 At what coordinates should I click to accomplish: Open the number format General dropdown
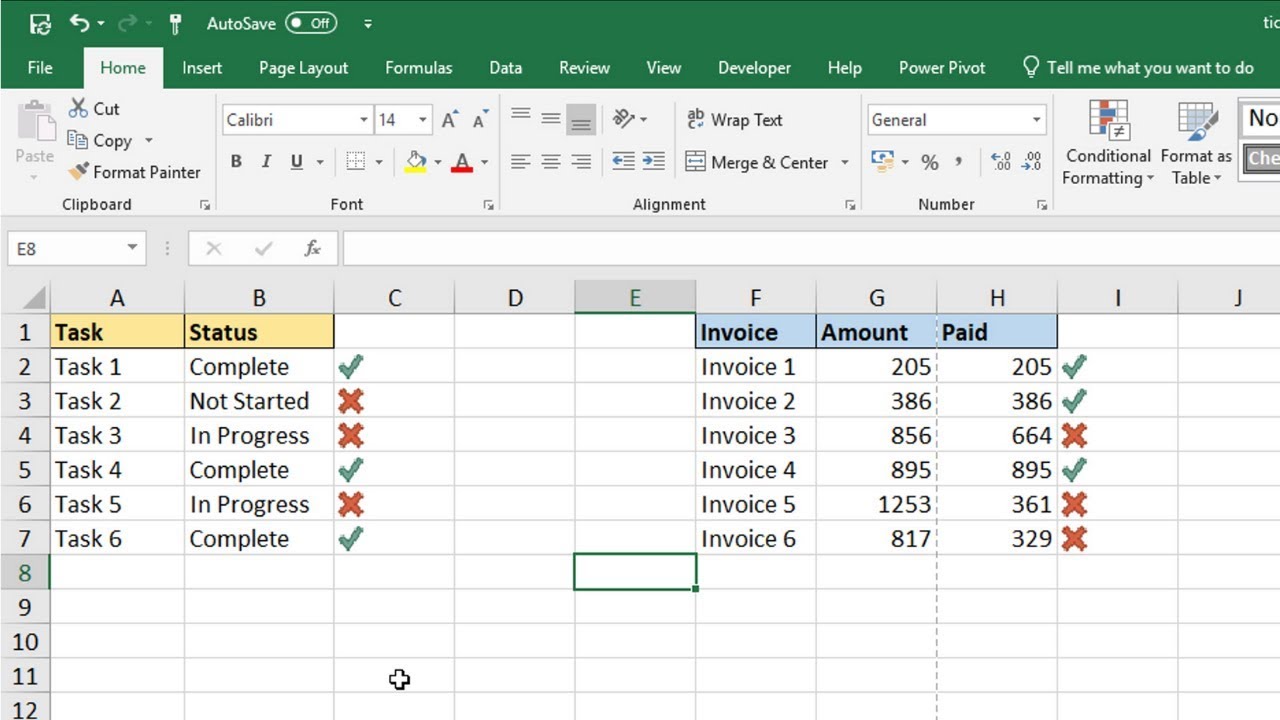tap(1037, 120)
